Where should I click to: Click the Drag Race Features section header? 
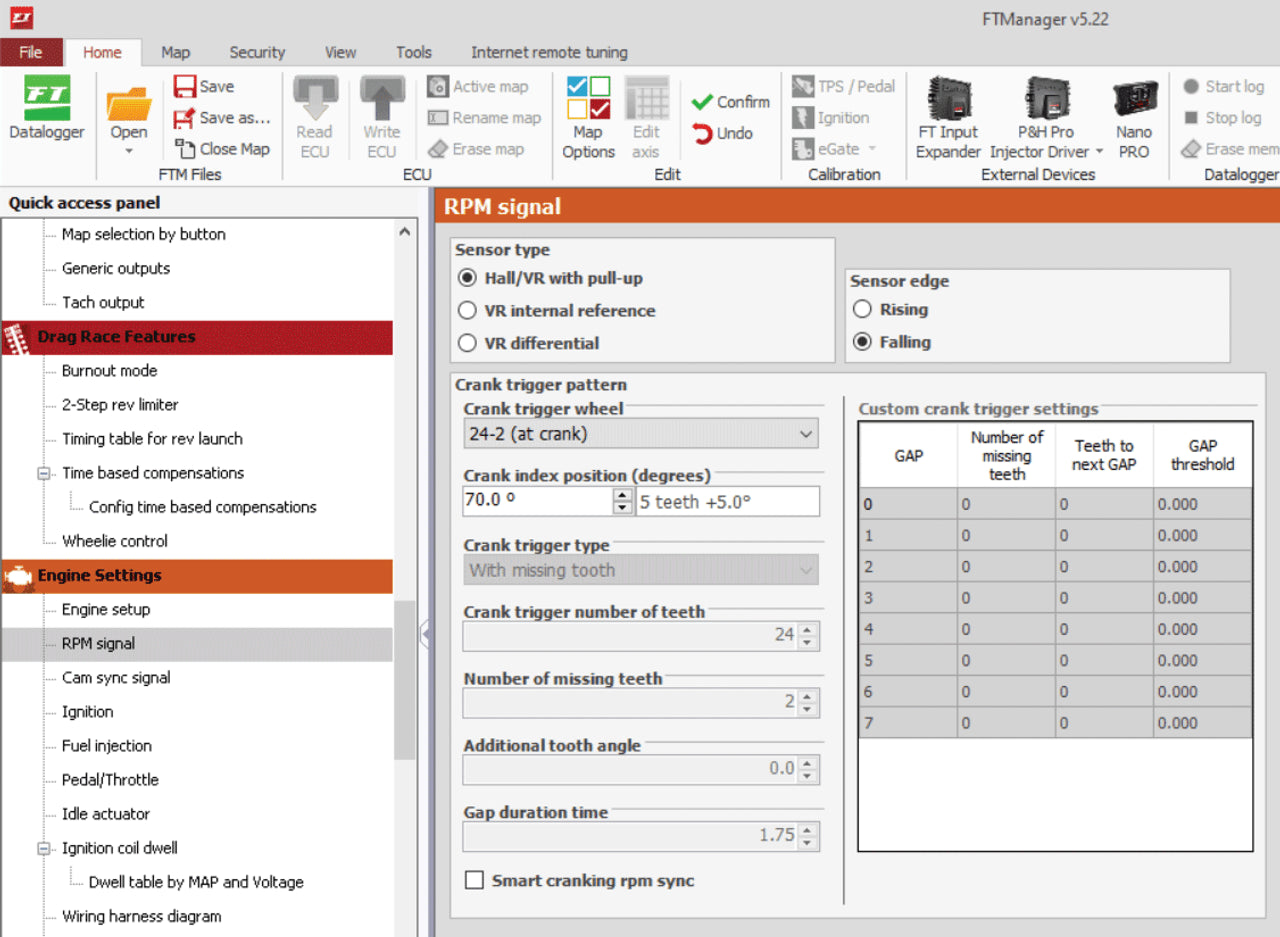click(x=196, y=337)
